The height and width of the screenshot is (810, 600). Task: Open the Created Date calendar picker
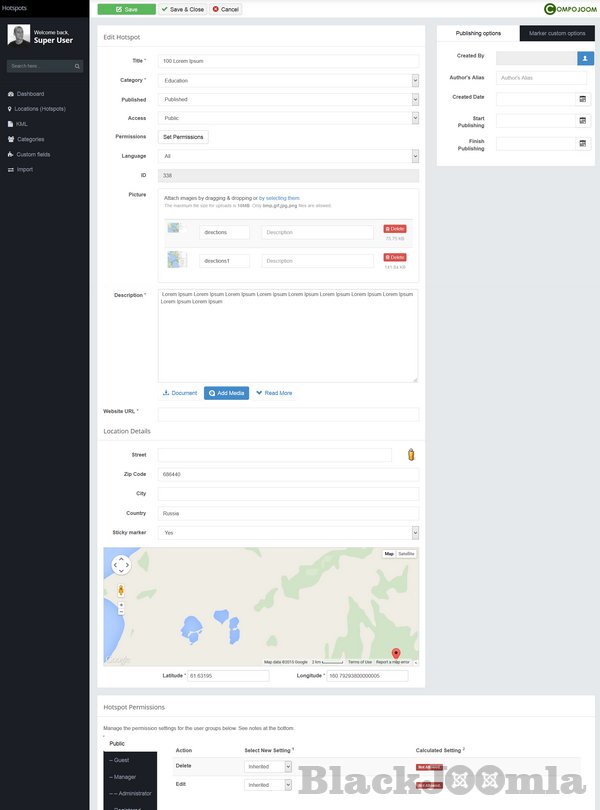583,99
